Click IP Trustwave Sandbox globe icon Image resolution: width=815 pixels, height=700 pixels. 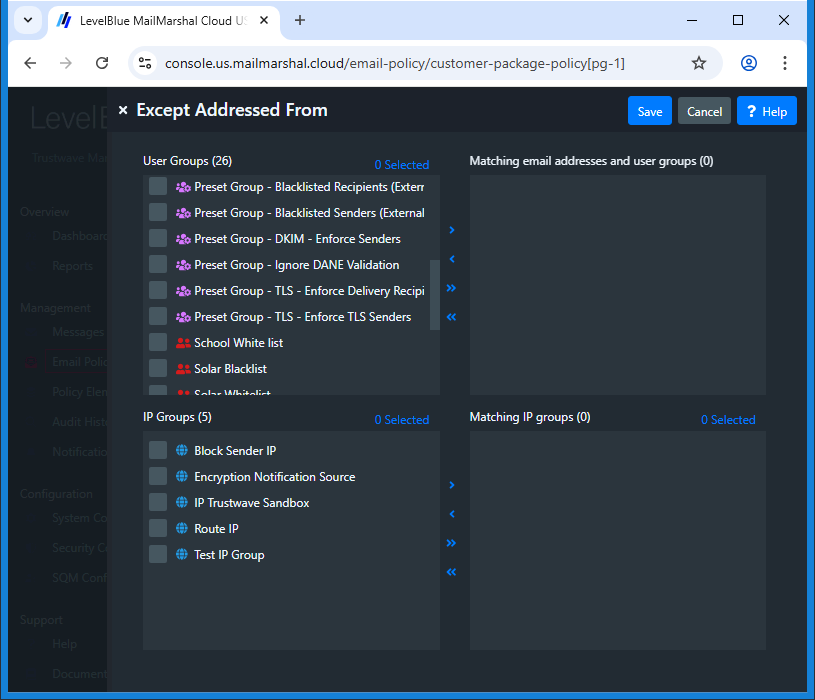[x=181, y=502]
